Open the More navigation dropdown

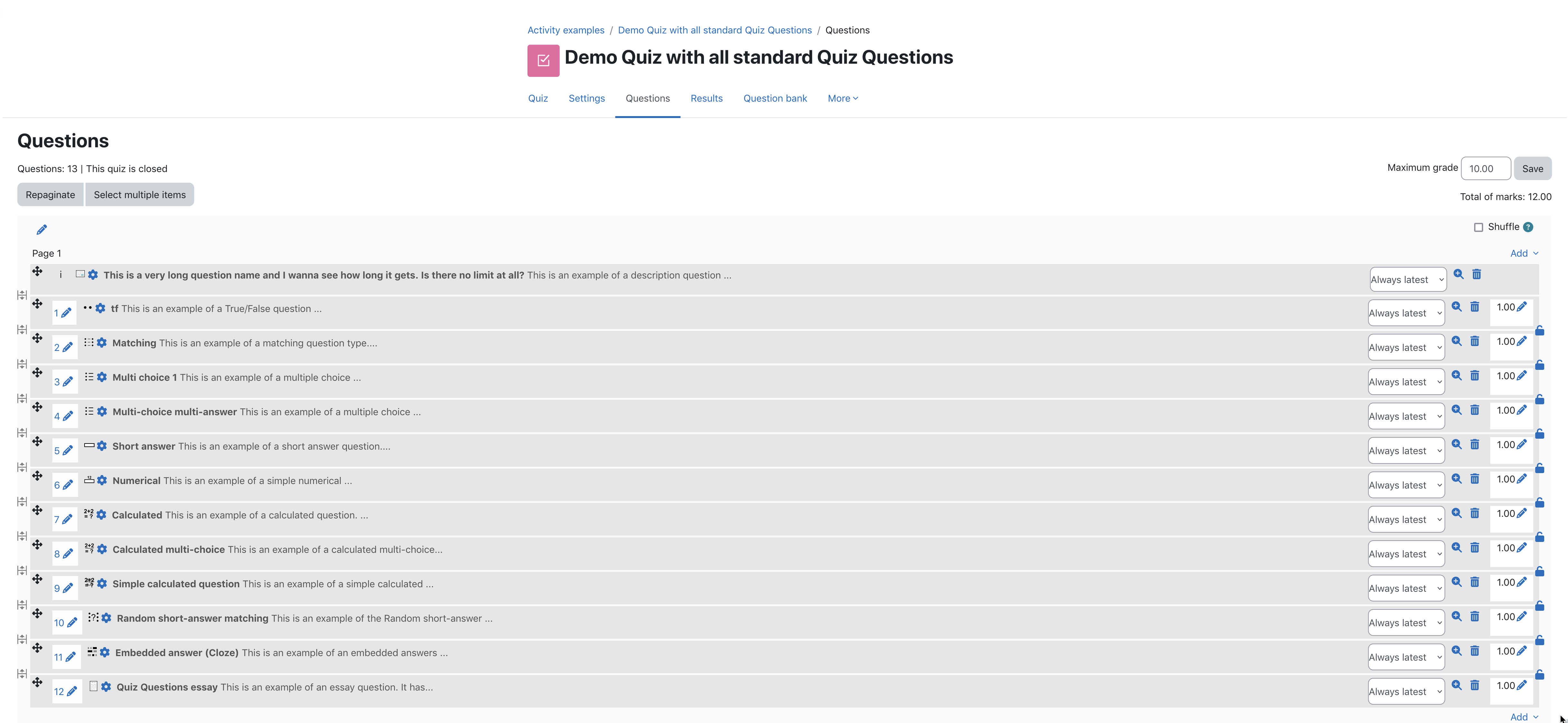tap(843, 98)
